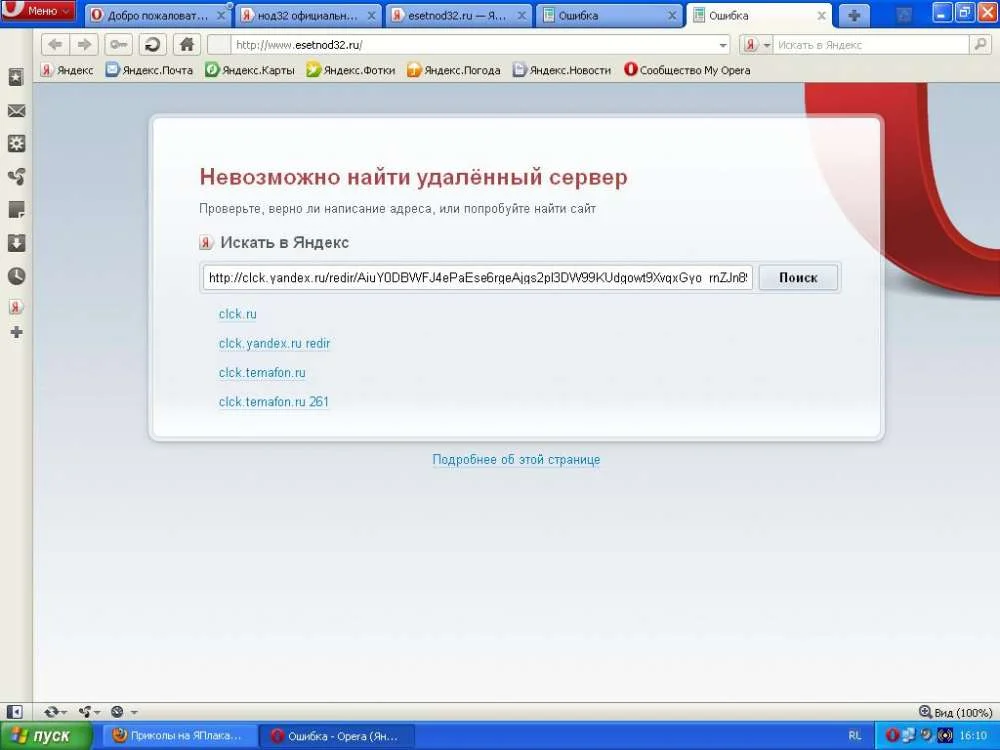Open the clck.ru suggestion link
Screen dimensions: 1000x750
pyautogui.click(x=237, y=314)
